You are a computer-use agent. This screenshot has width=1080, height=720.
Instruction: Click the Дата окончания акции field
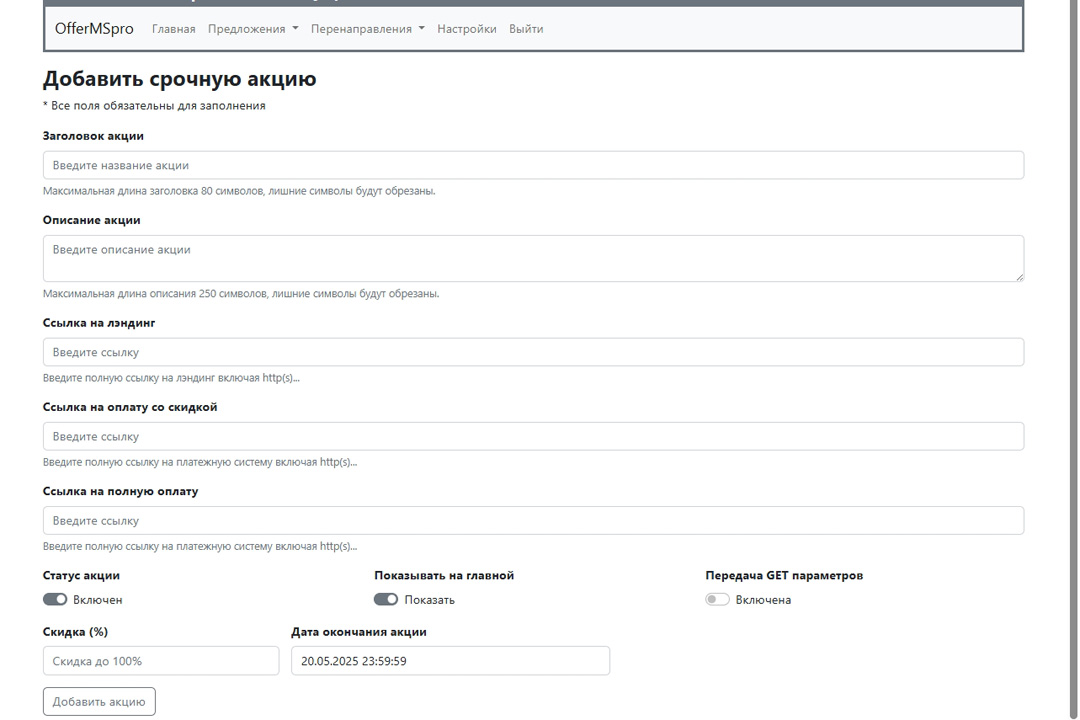pos(450,661)
